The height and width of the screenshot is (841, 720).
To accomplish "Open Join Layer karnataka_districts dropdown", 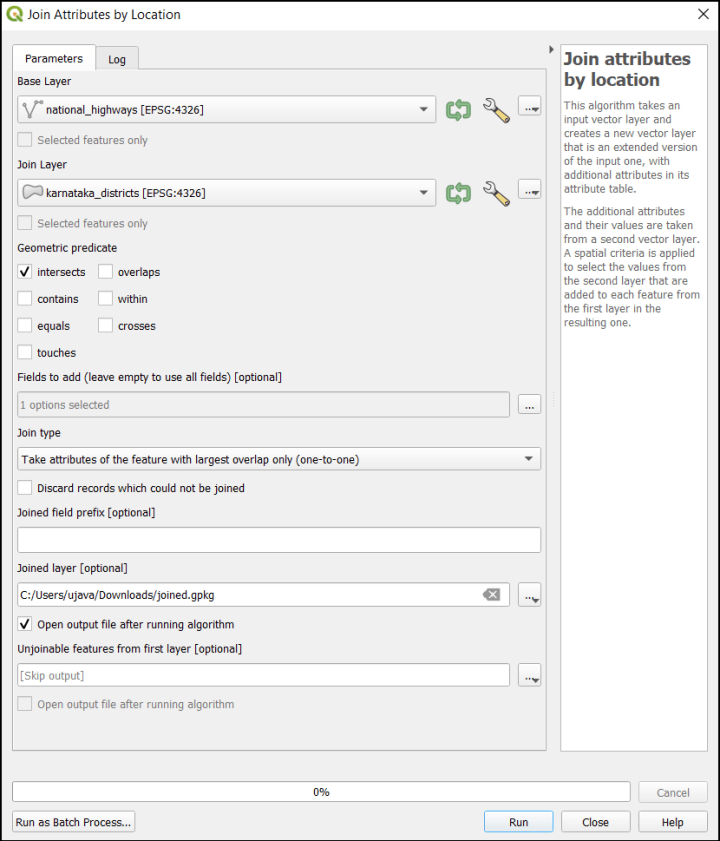I will click(x=227, y=193).
